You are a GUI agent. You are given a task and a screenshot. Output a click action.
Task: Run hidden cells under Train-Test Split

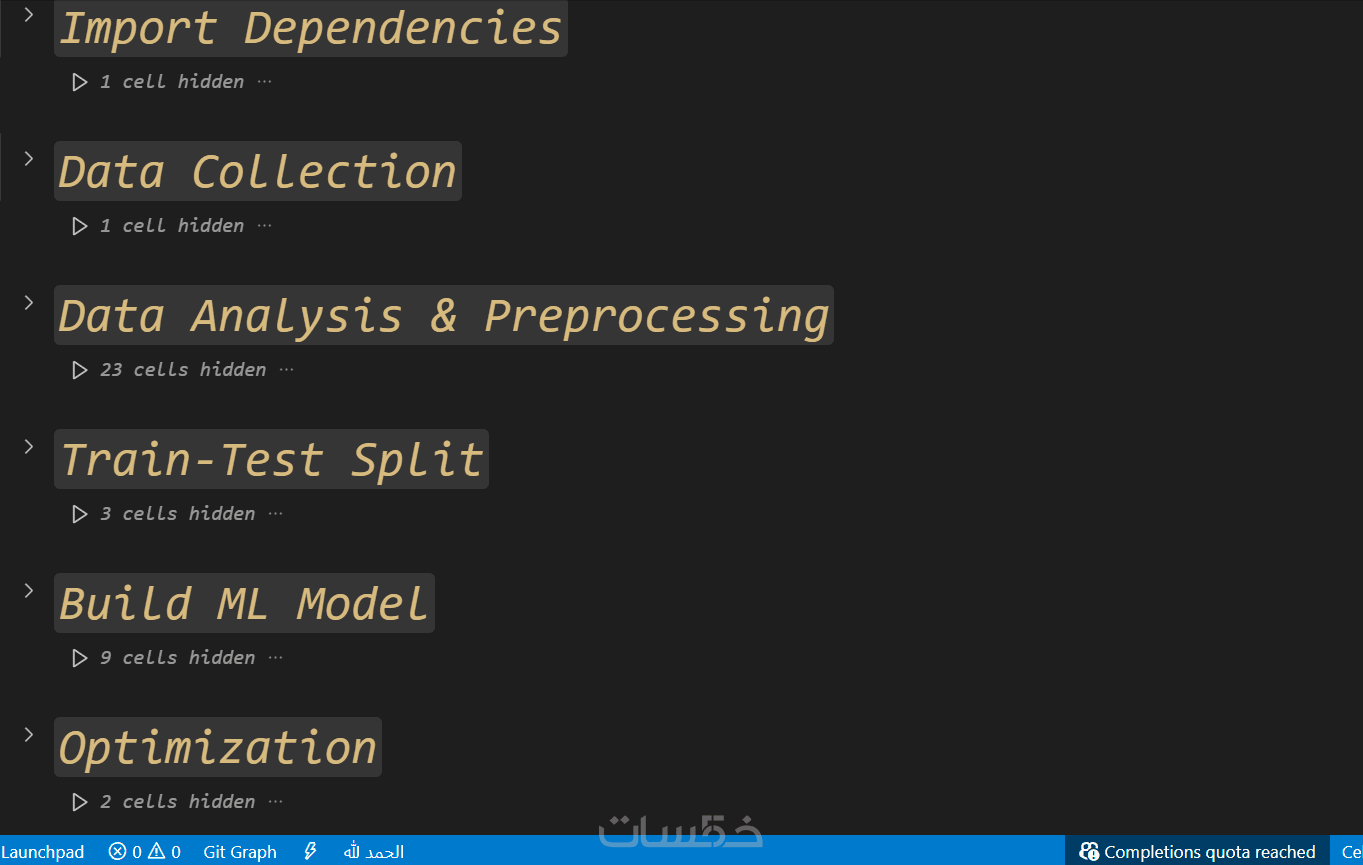click(x=80, y=514)
